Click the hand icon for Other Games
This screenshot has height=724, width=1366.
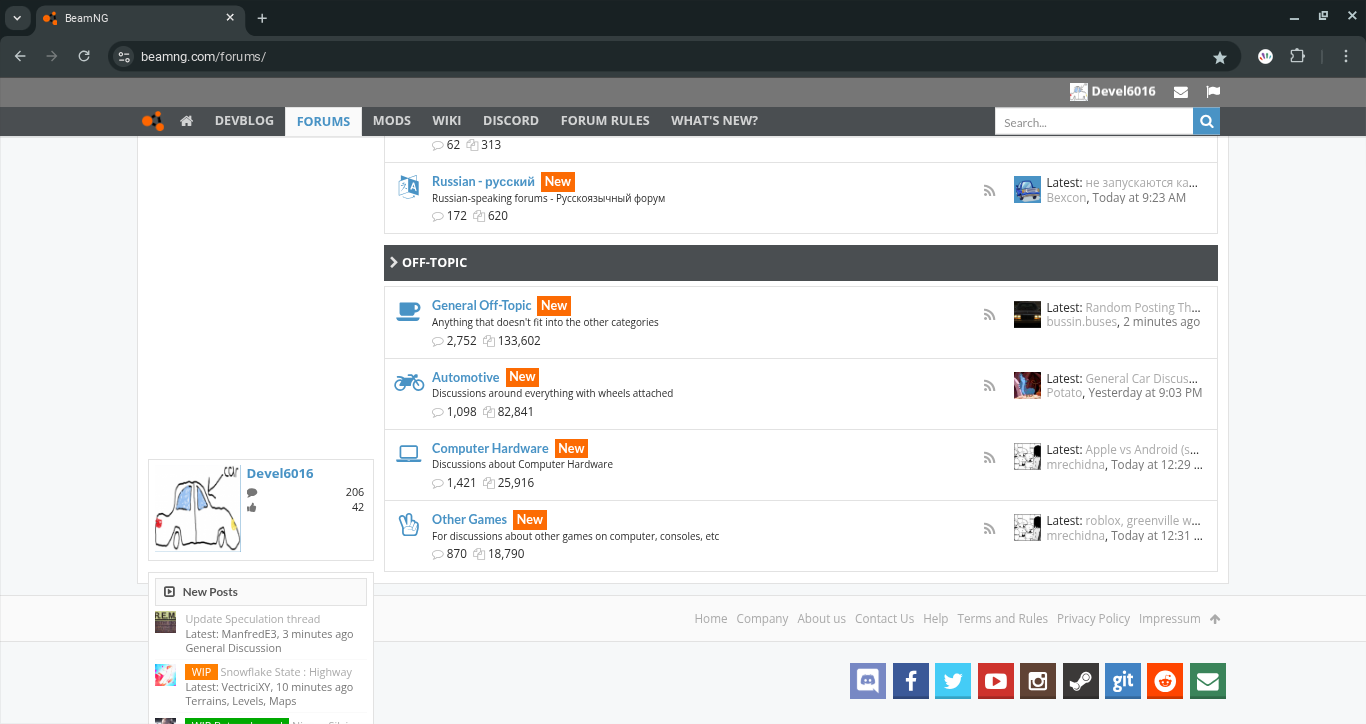[x=408, y=524]
